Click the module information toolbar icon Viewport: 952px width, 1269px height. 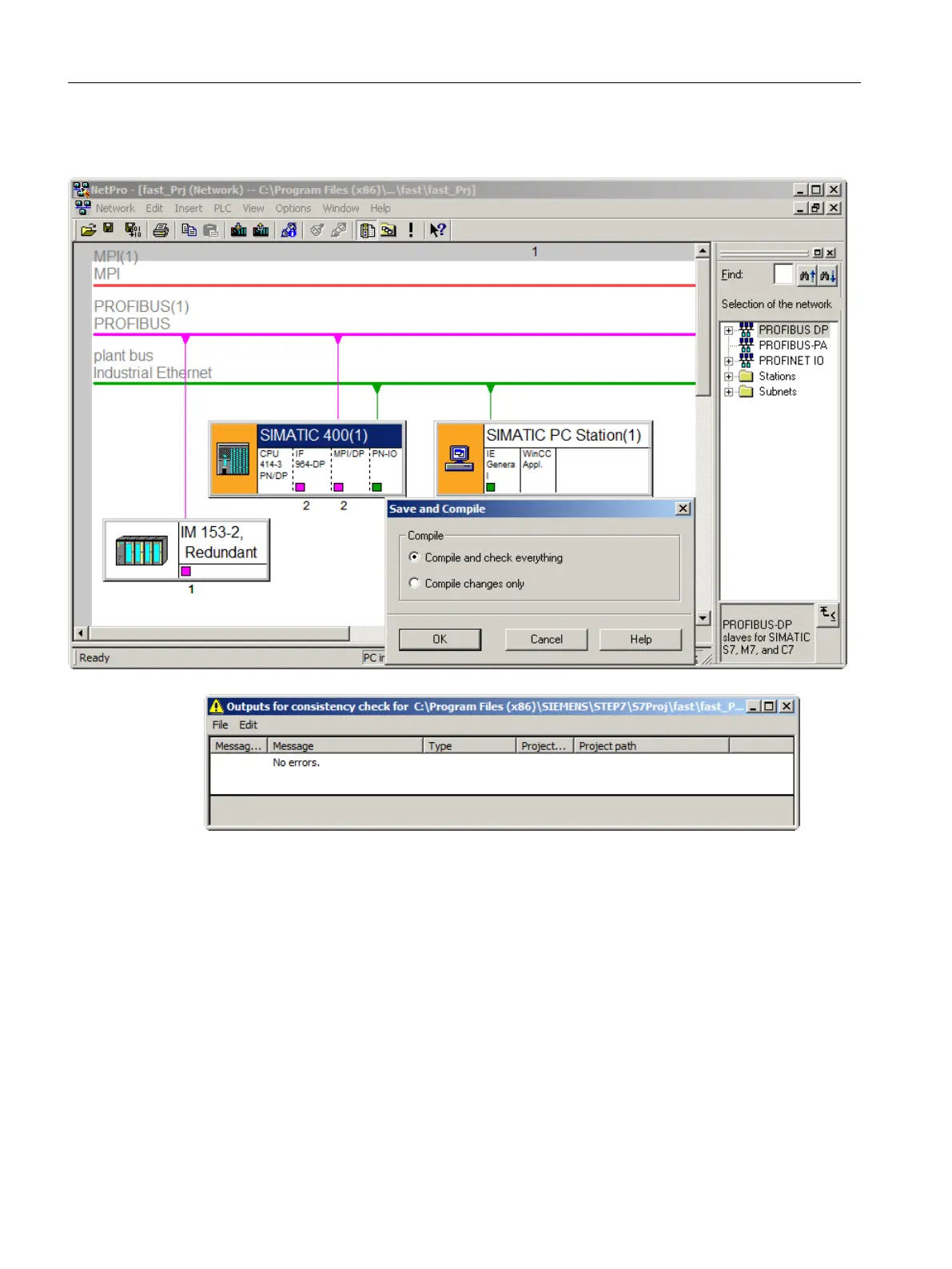tap(289, 230)
